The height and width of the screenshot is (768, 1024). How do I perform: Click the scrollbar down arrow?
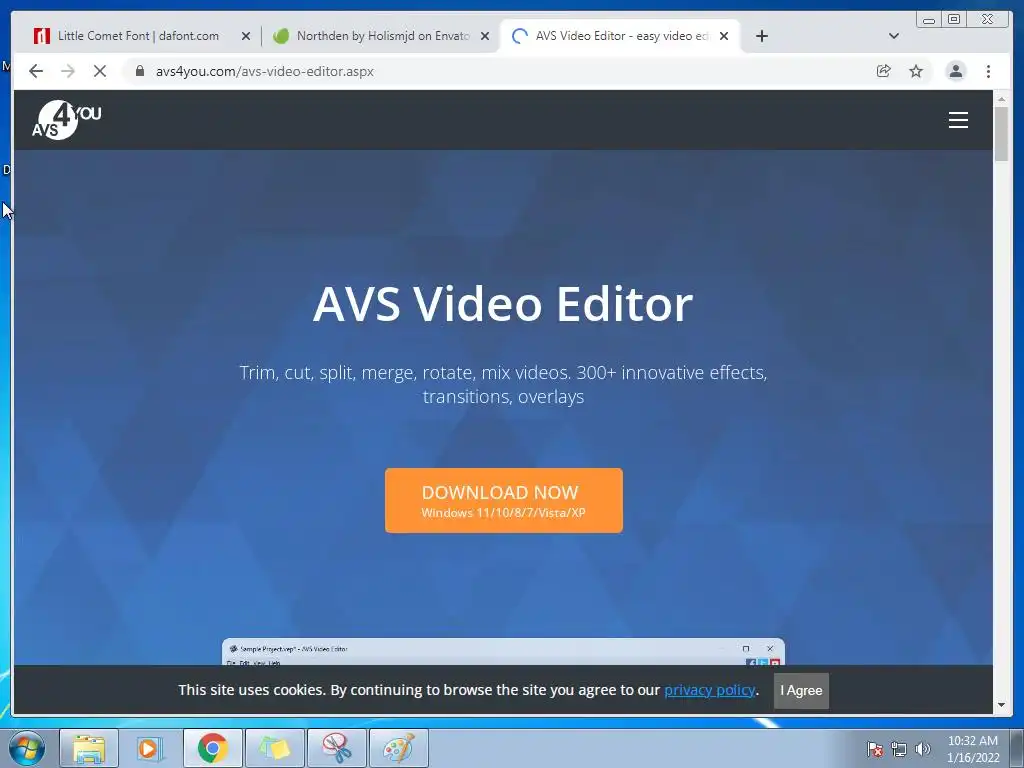point(1001,705)
